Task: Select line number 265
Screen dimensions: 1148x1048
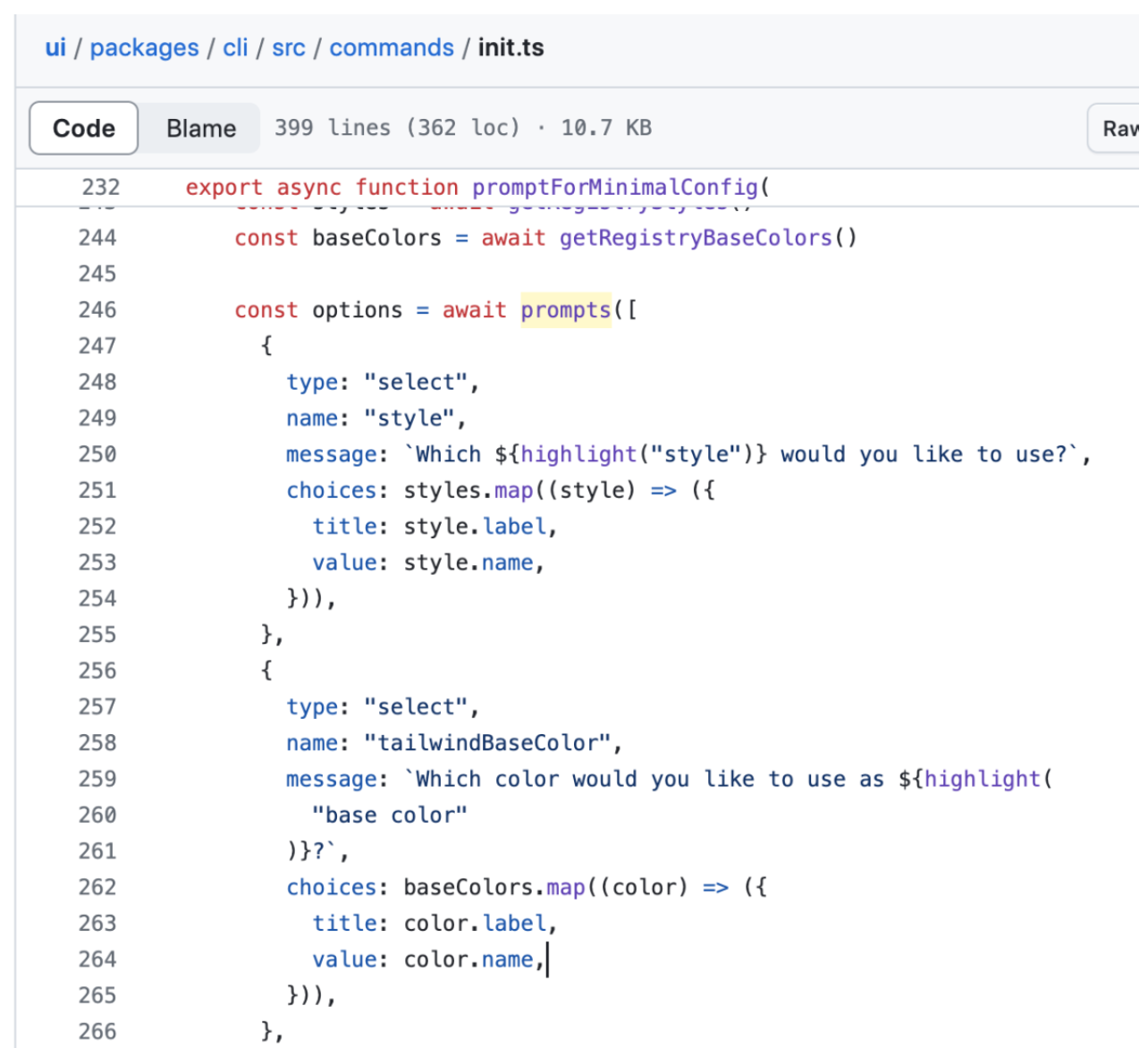Action: click(97, 995)
